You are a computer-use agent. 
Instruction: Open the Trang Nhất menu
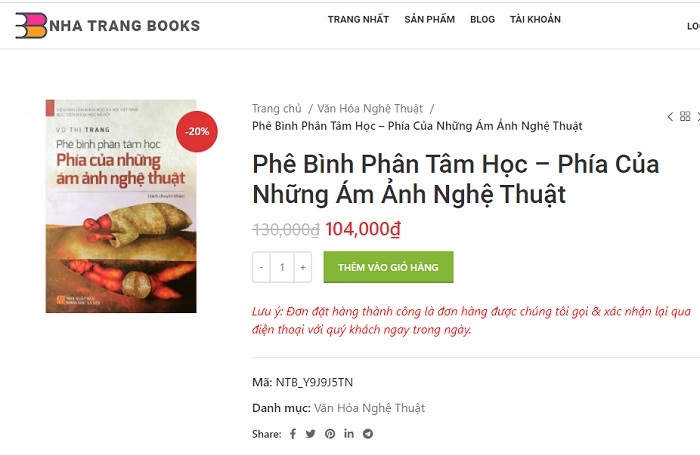358,19
